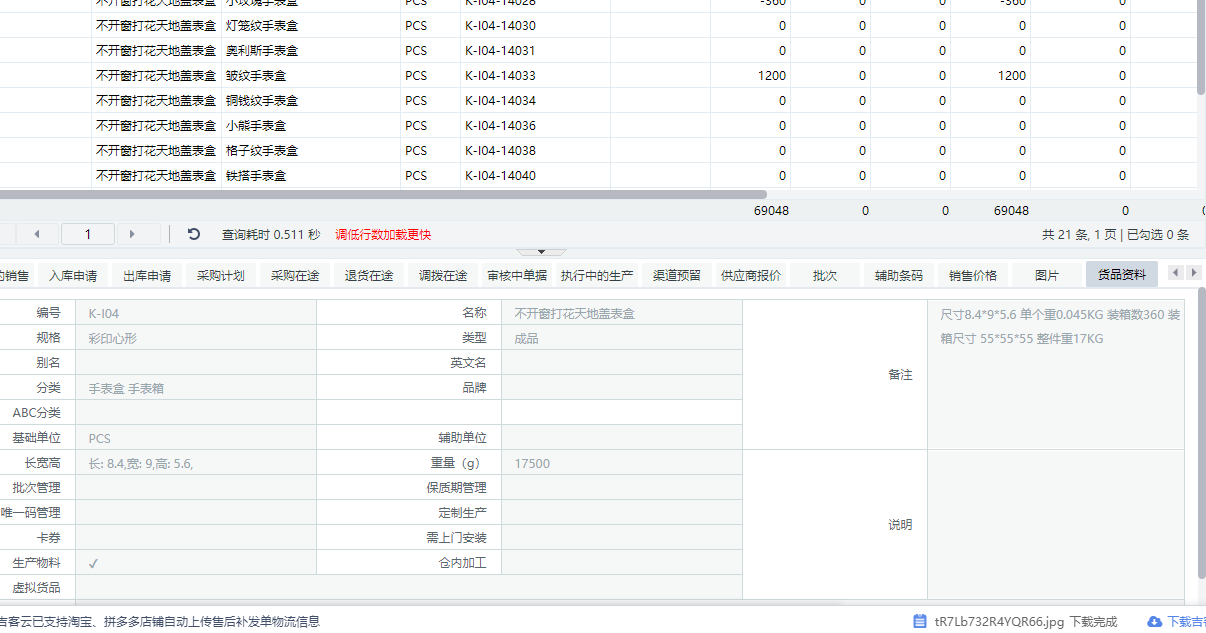
Task: Toggle the 生产物料 checkmark
Action: [x=94, y=563]
